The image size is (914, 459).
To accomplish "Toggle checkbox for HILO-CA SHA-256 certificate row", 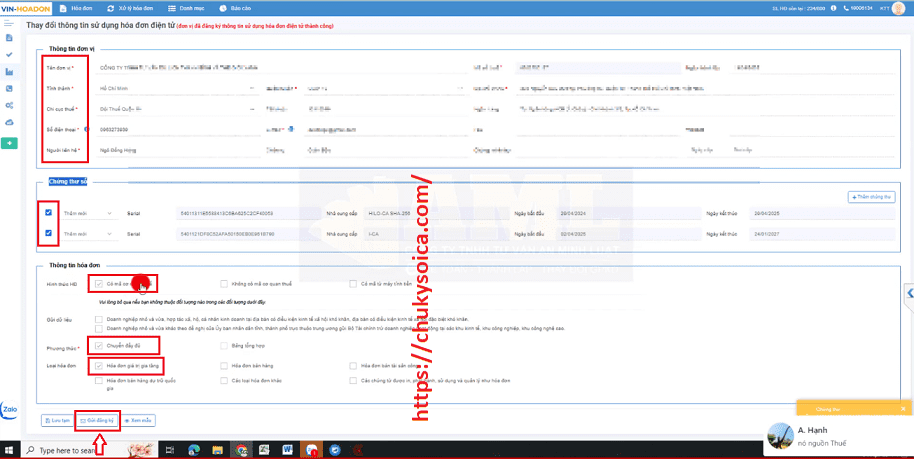I will coord(48,213).
